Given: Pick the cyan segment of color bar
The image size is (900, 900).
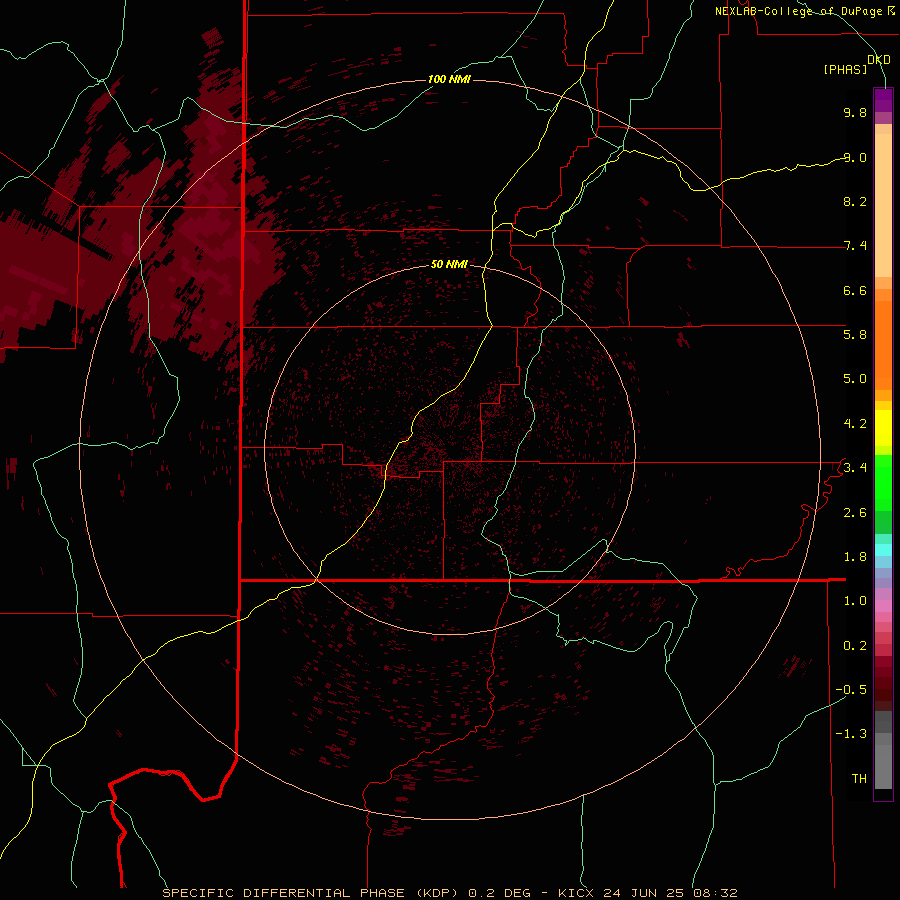Looking at the screenshot, I should [883, 550].
